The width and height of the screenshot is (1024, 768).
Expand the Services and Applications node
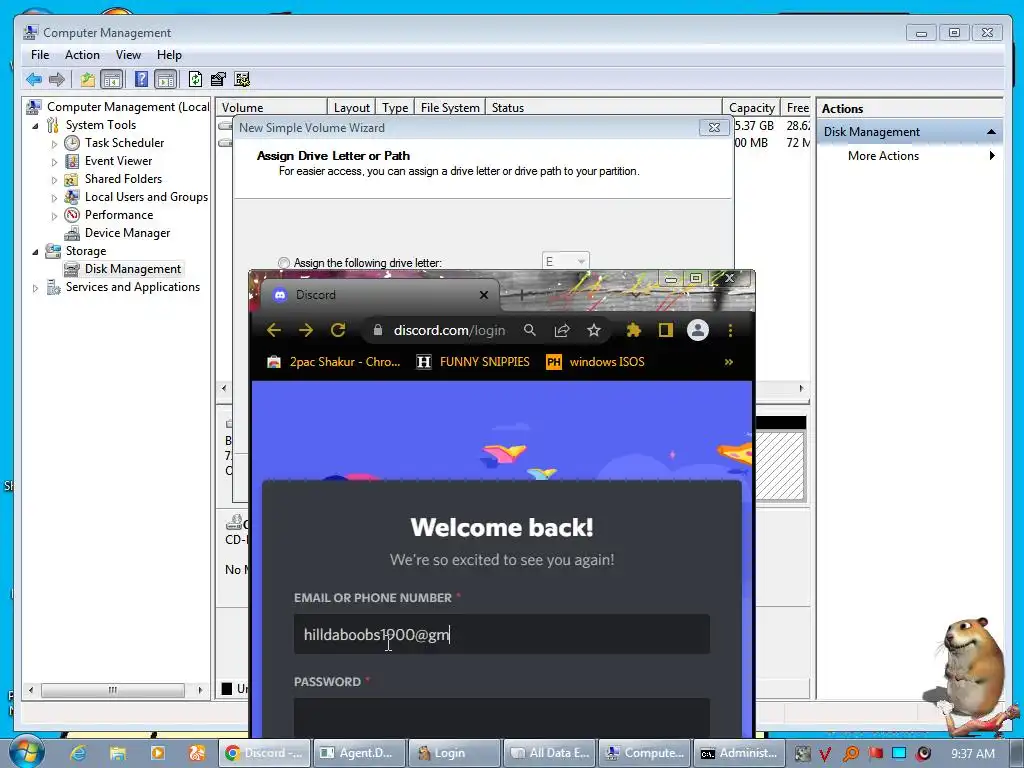pos(35,287)
